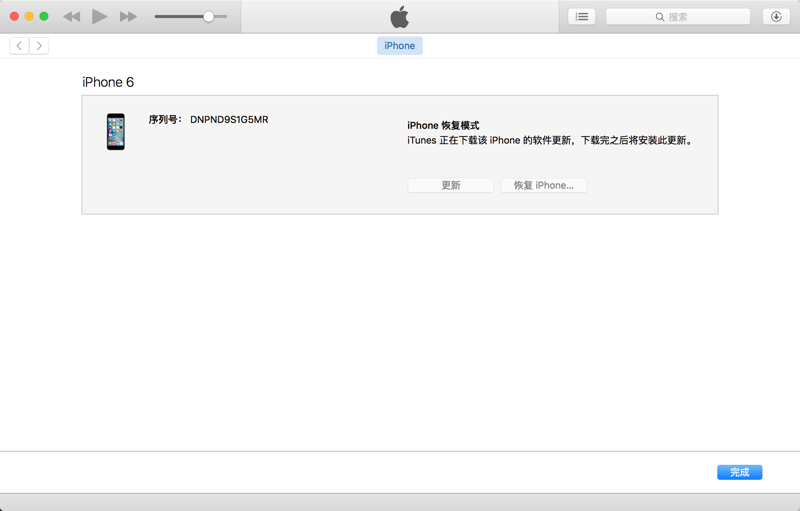
Task: Go forward with the right chevron
Action: click(x=39, y=46)
